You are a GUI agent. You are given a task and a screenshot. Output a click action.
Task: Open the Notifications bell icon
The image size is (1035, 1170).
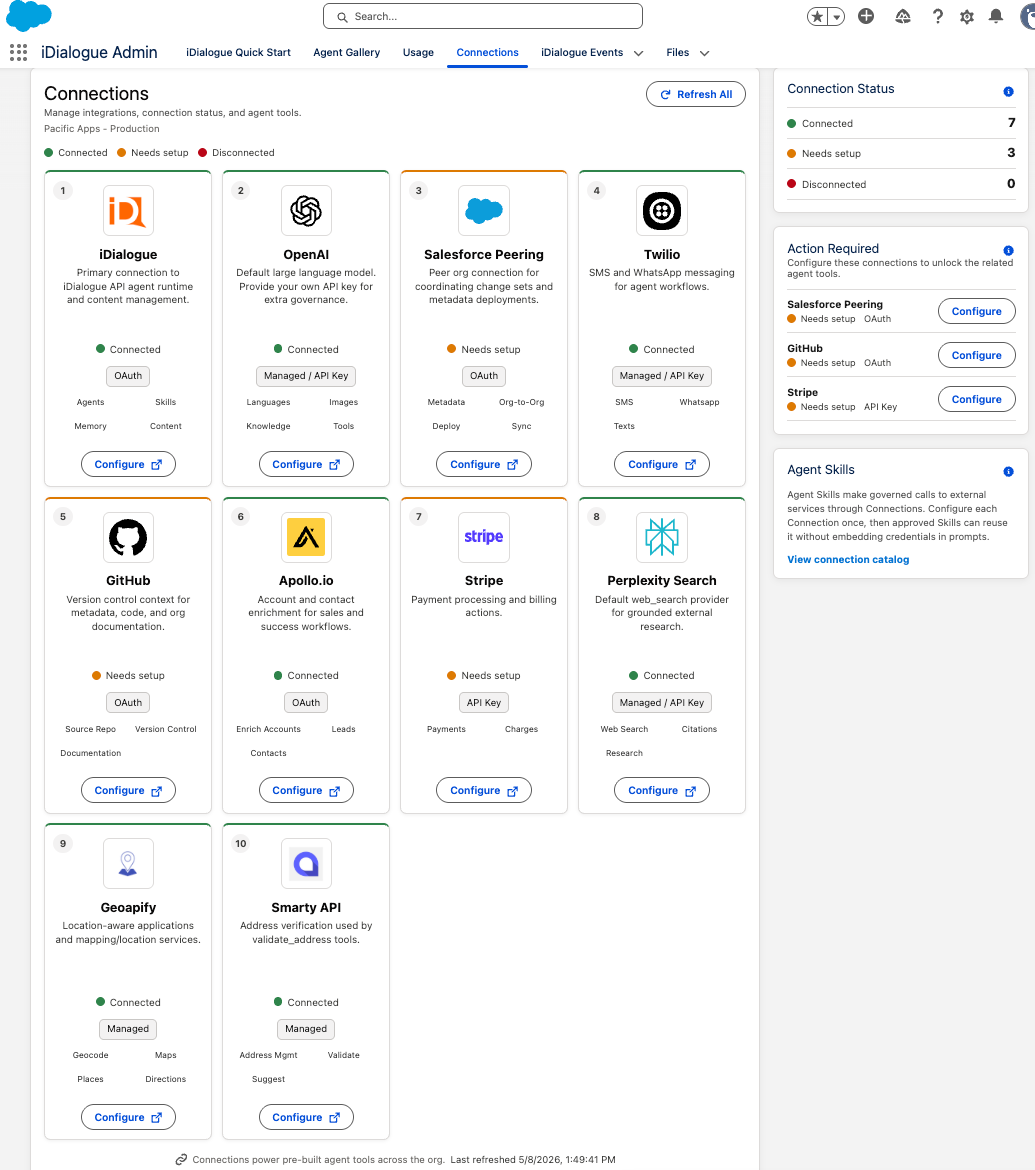tap(995, 16)
